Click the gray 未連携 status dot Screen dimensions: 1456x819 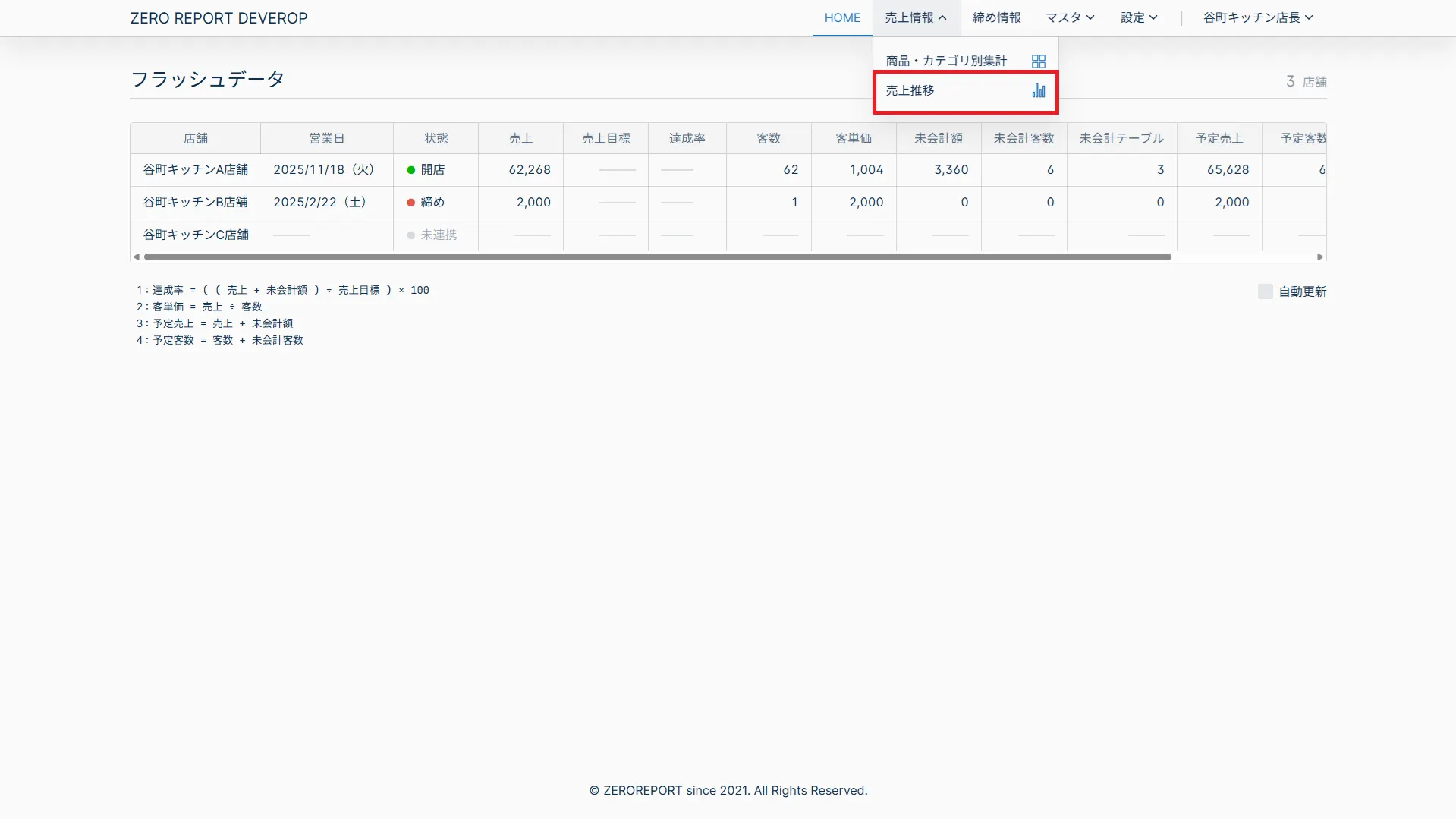pos(411,235)
